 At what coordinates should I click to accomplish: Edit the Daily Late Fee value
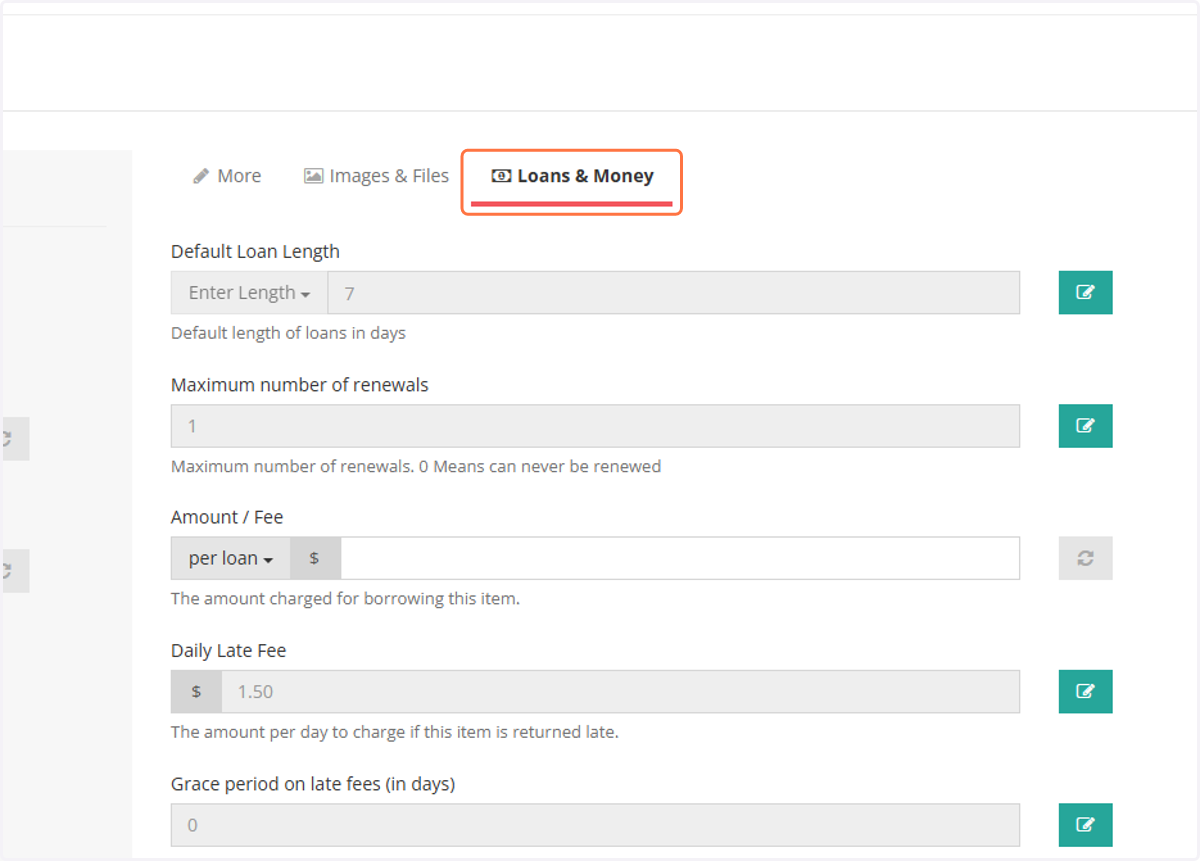(x=1085, y=692)
